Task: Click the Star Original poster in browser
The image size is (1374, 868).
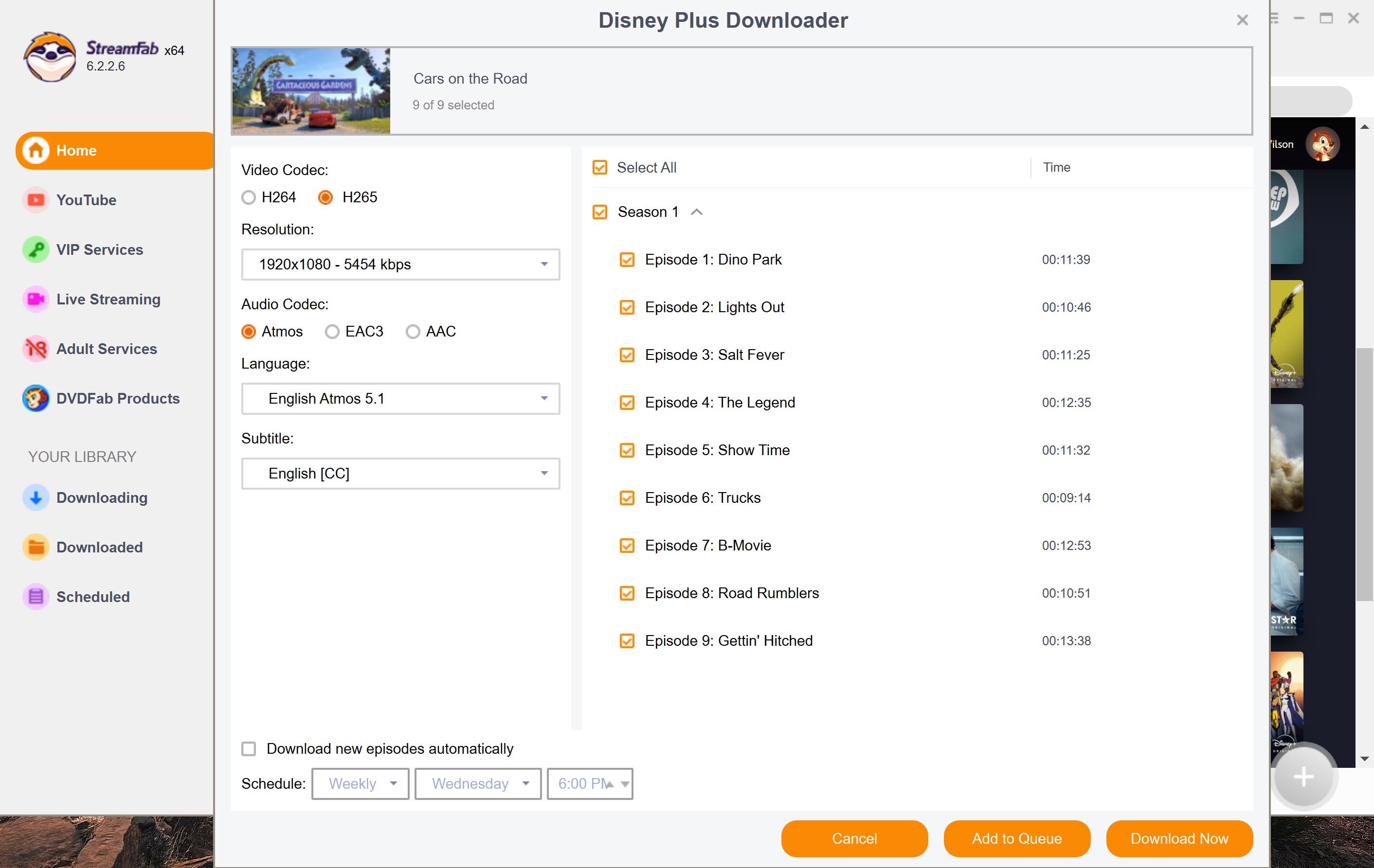Action: 1287,582
